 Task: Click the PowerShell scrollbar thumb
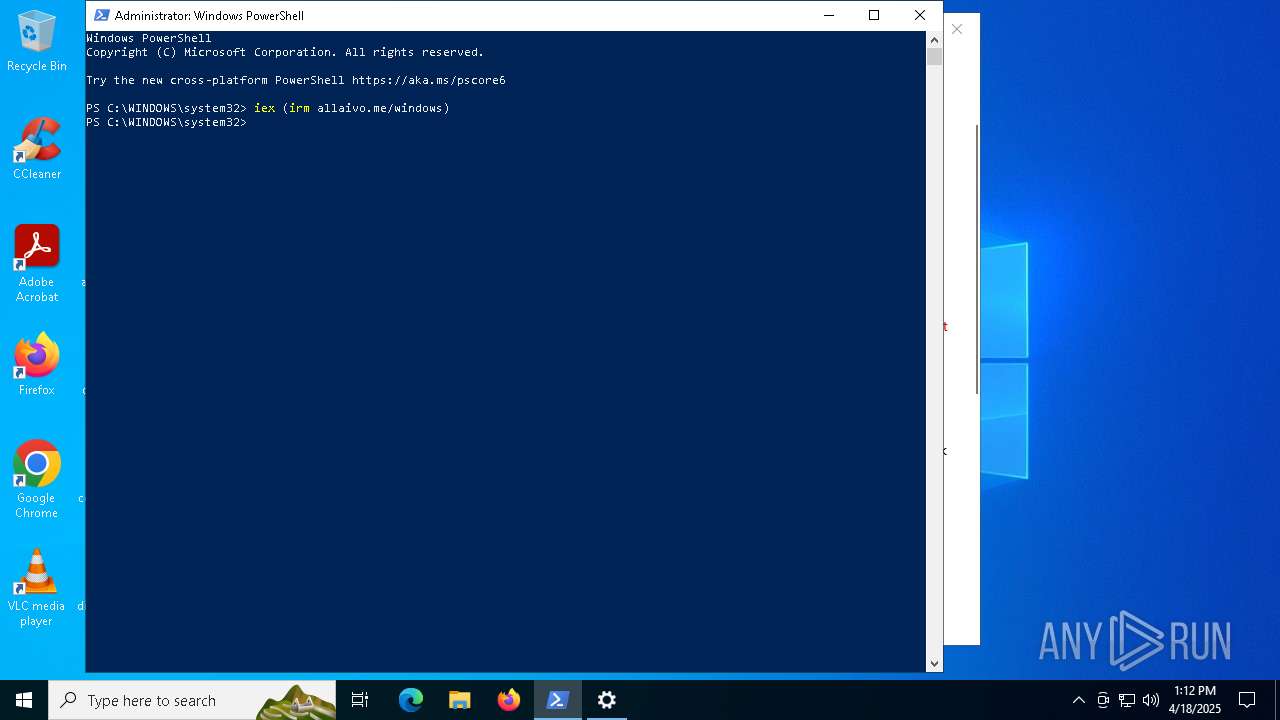934,57
